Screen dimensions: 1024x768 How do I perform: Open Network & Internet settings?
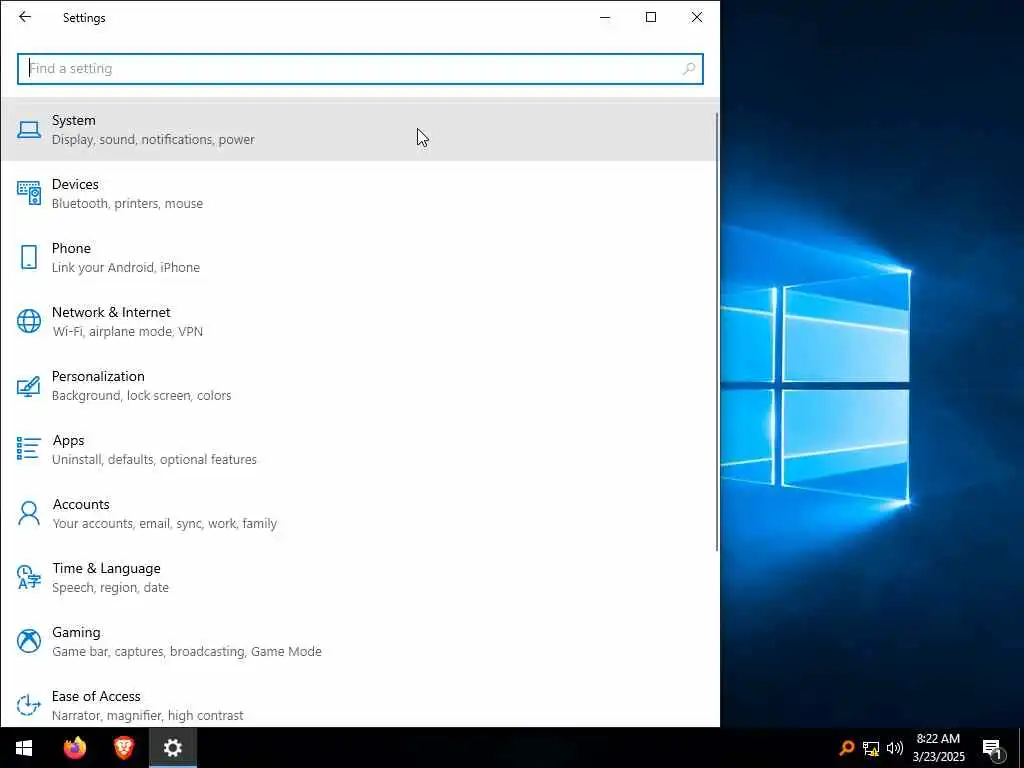[x=359, y=322]
